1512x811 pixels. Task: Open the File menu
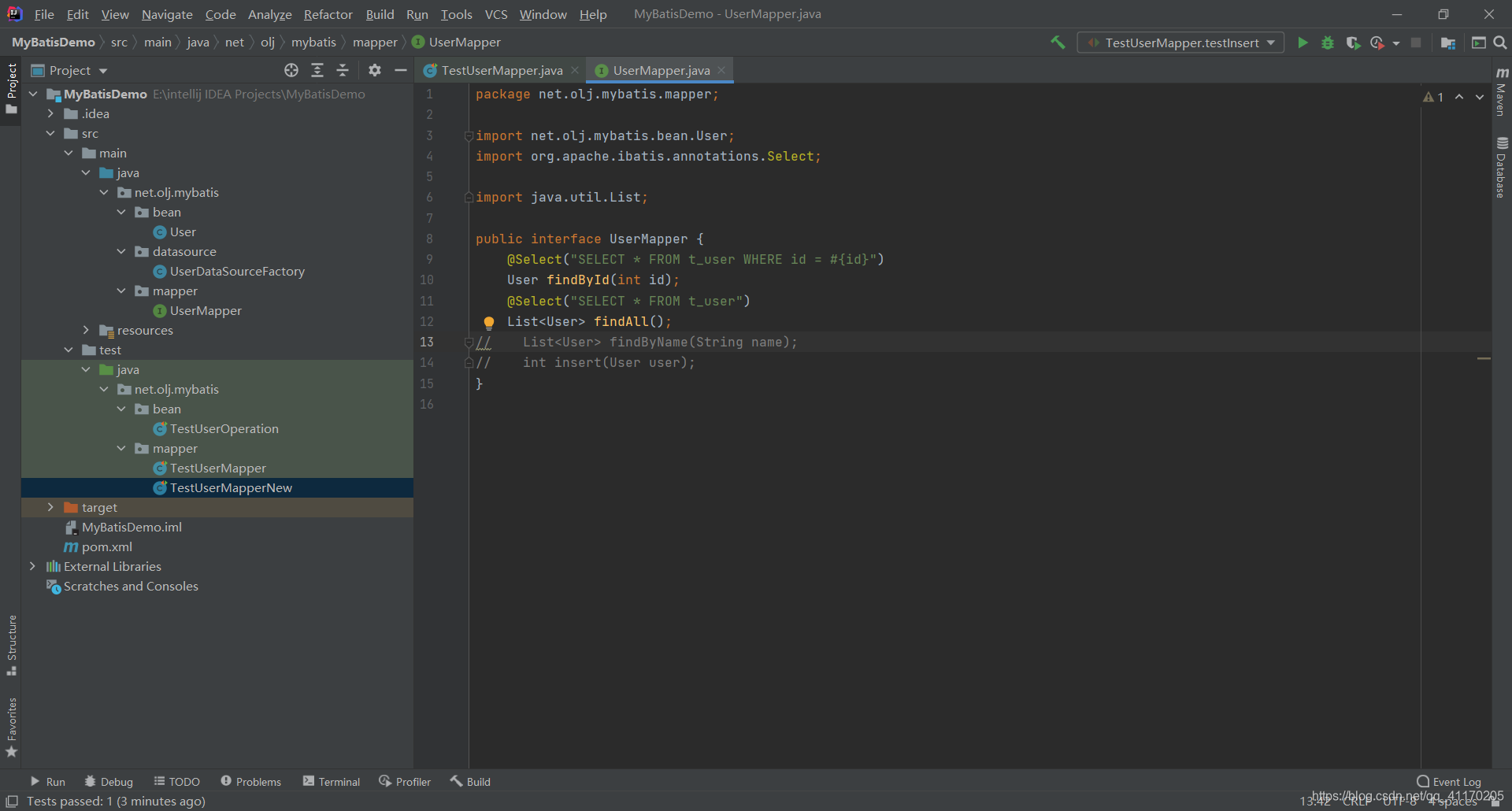[x=44, y=14]
